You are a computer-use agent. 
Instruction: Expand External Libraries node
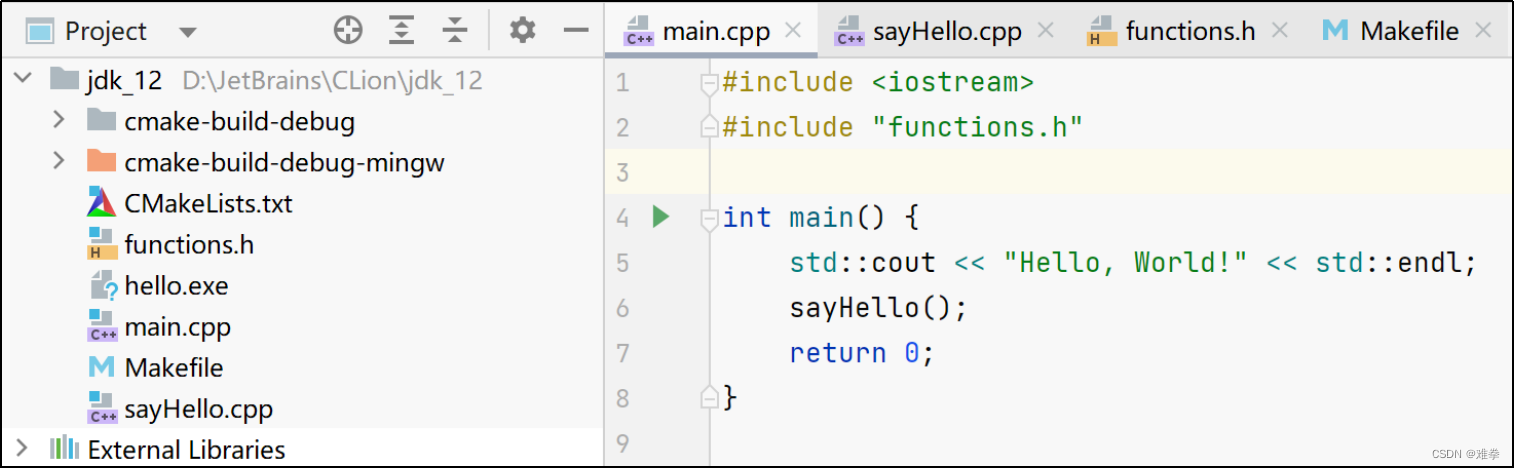pos(23,448)
